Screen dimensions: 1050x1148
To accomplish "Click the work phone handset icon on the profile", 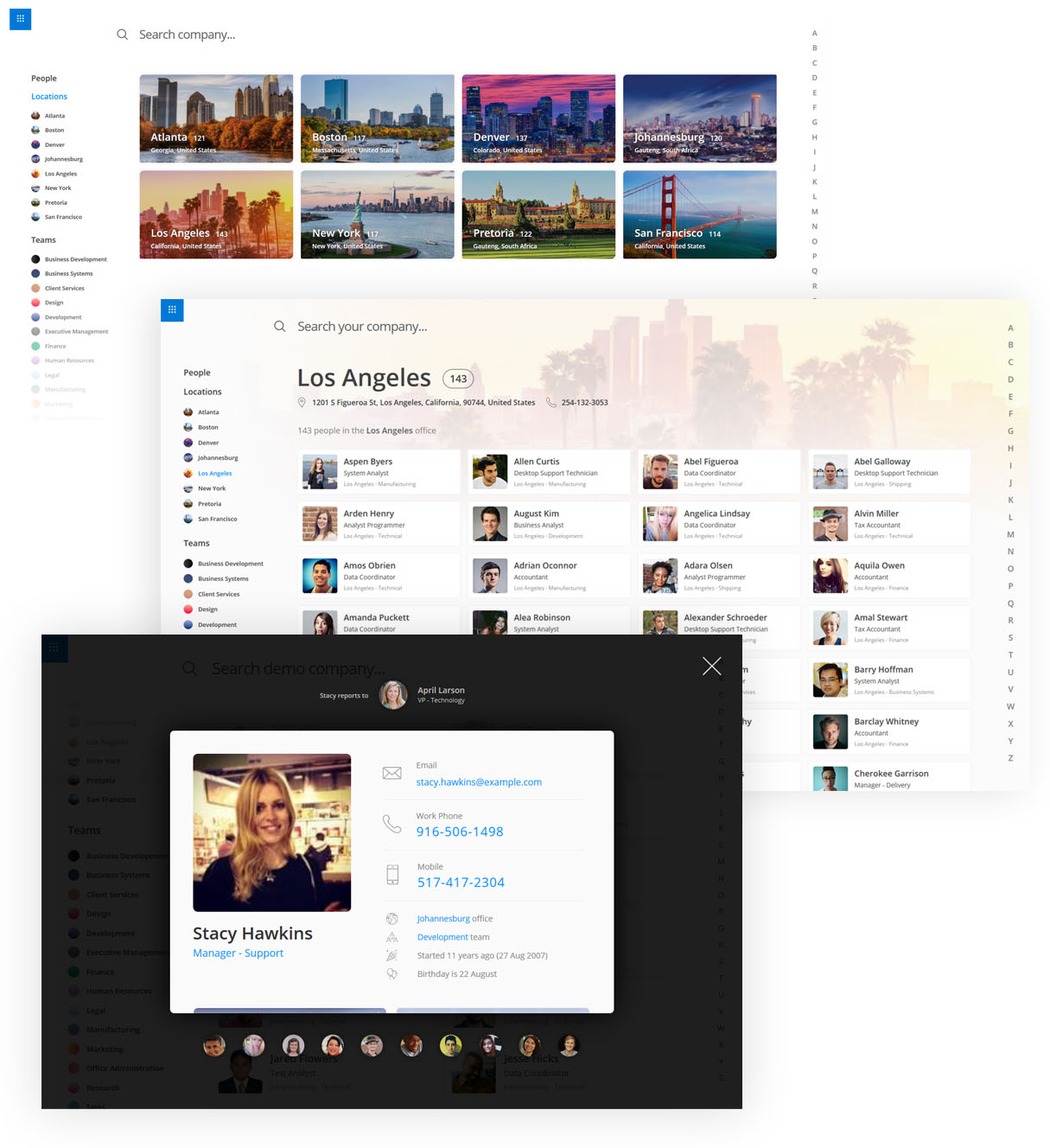I will 393,824.
